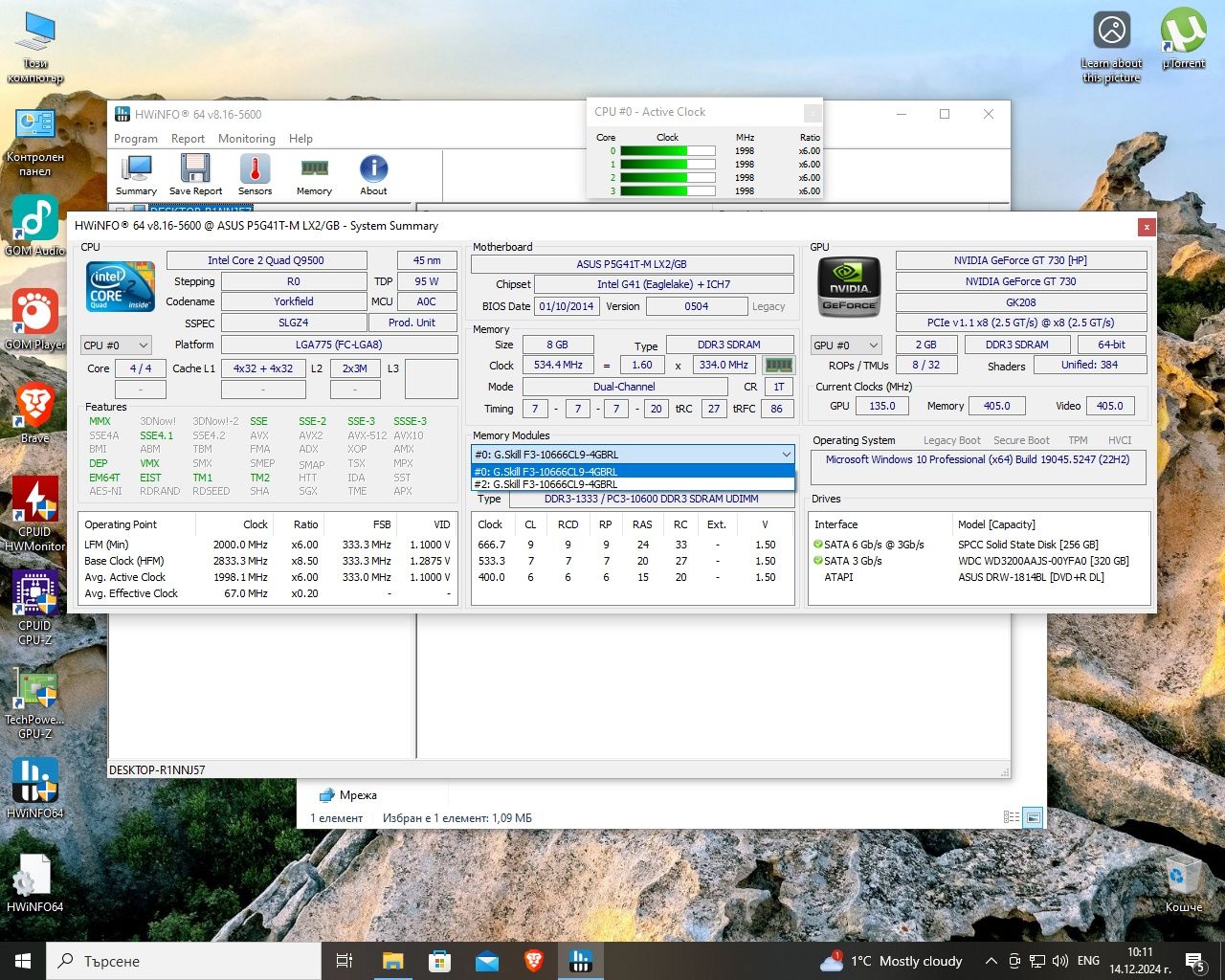The width and height of the screenshot is (1225, 980).
Task: Open Summary in HWiNFO toolbar
Action: [136, 175]
